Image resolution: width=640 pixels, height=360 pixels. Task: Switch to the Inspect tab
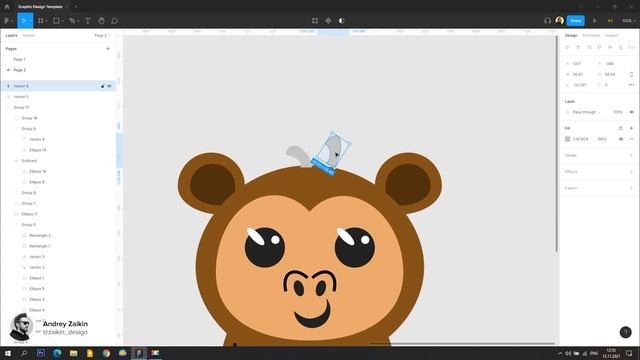click(x=611, y=36)
